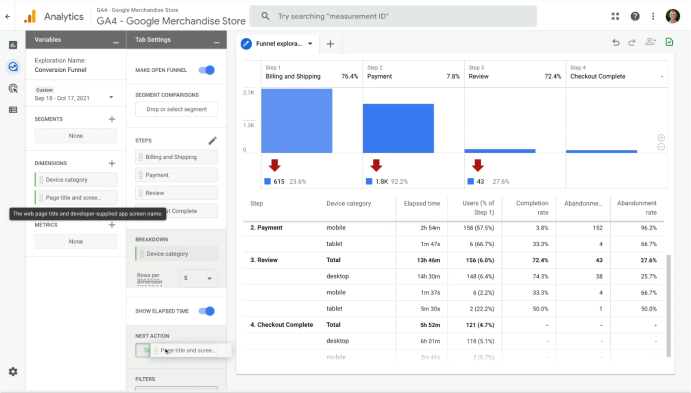Screen dimensions: 691x393
Task: Open the Google apps grid
Action: [x=615, y=16]
